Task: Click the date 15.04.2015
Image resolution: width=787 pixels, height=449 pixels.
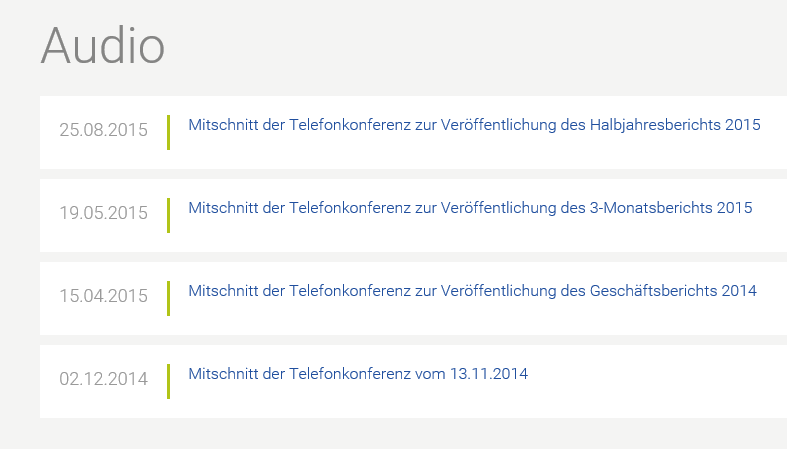Action: point(103,296)
